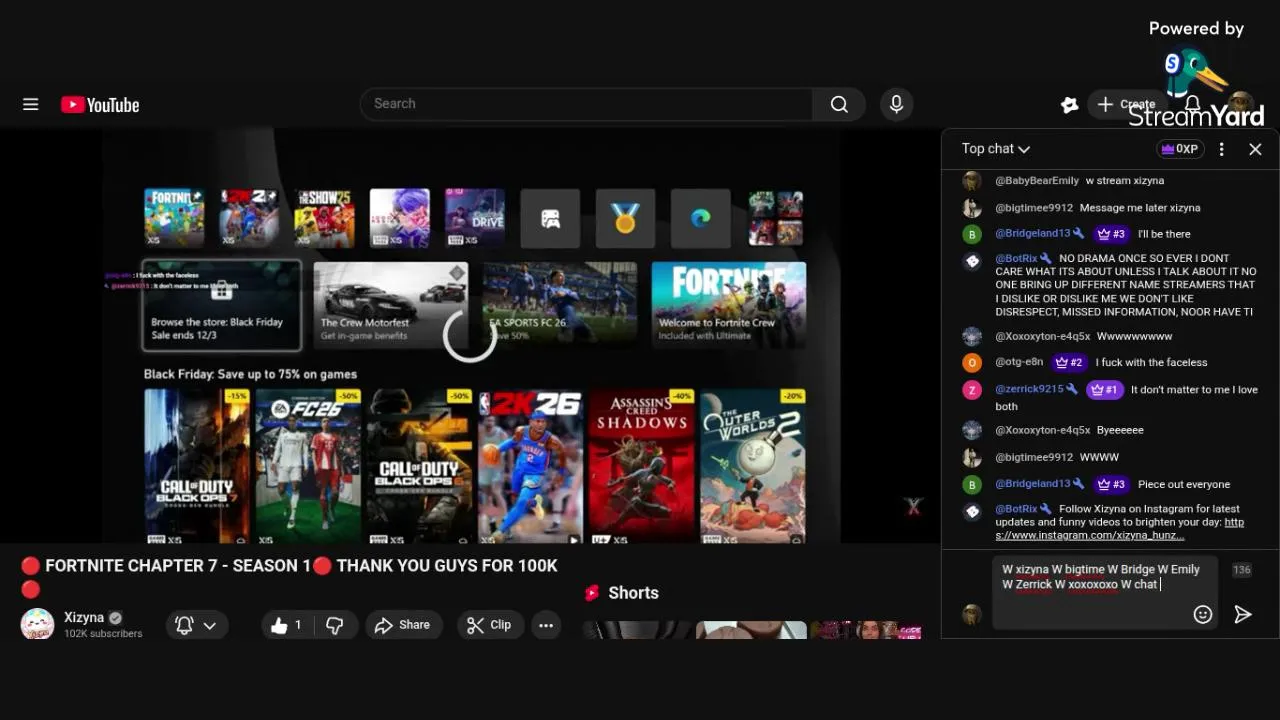The height and width of the screenshot is (720, 1280).
Task: Go to YouTube home via logo
Action: [x=100, y=105]
